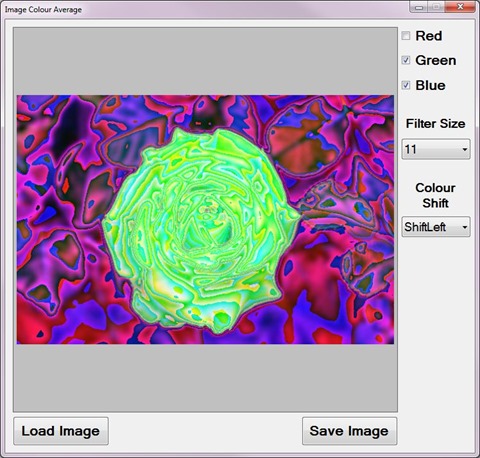Click the Save Image button
The image size is (480, 458).
[x=349, y=431]
